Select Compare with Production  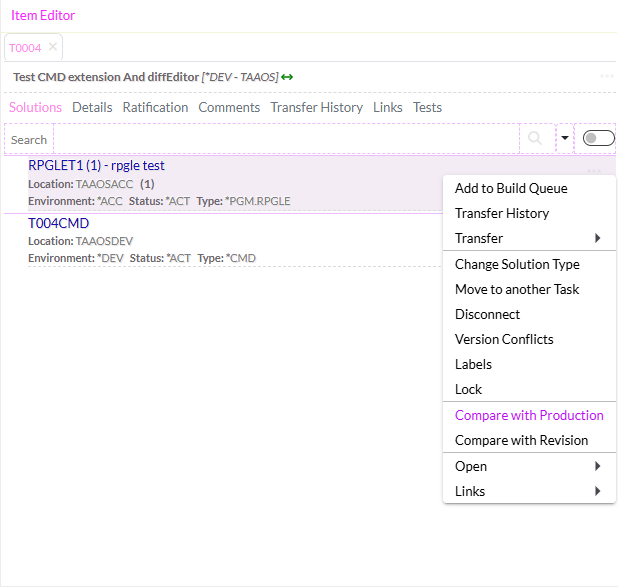click(x=529, y=415)
